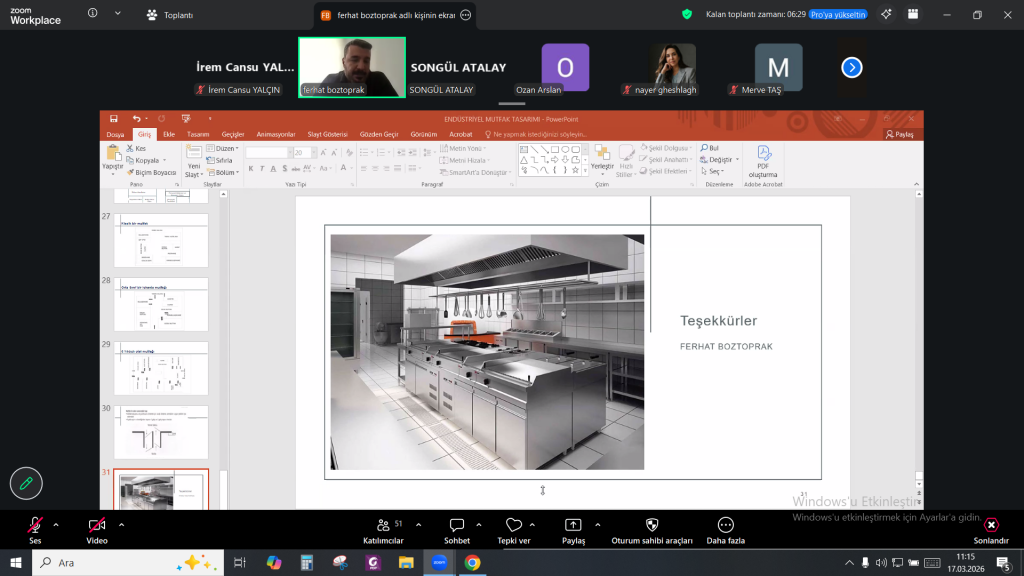Click the green security shield icon
1024x576 pixels.
[686, 15]
